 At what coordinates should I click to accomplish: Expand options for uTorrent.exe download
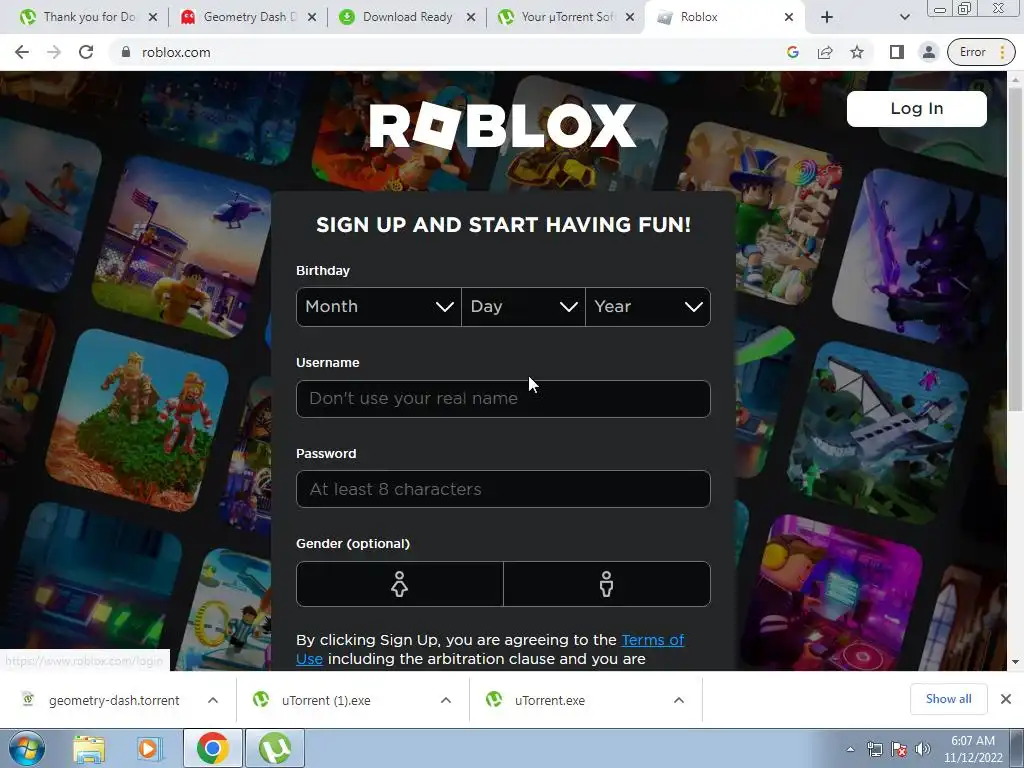coord(679,700)
